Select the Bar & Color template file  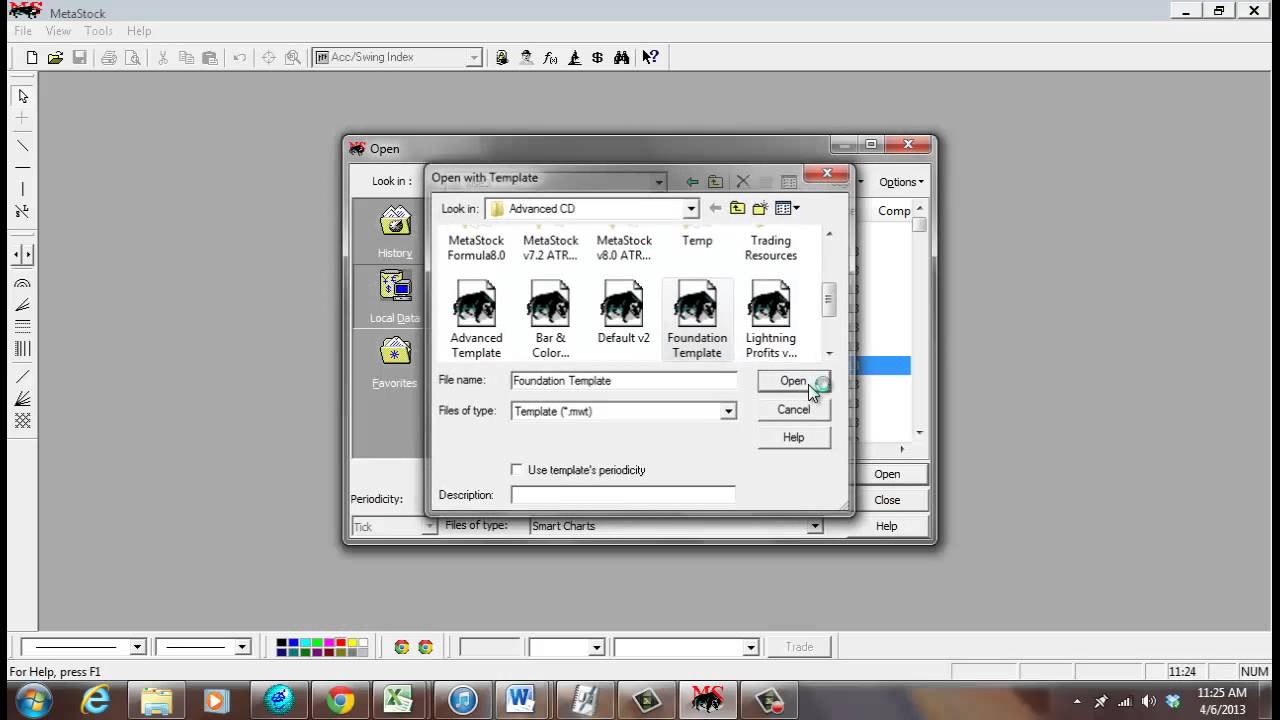click(550, 318)
